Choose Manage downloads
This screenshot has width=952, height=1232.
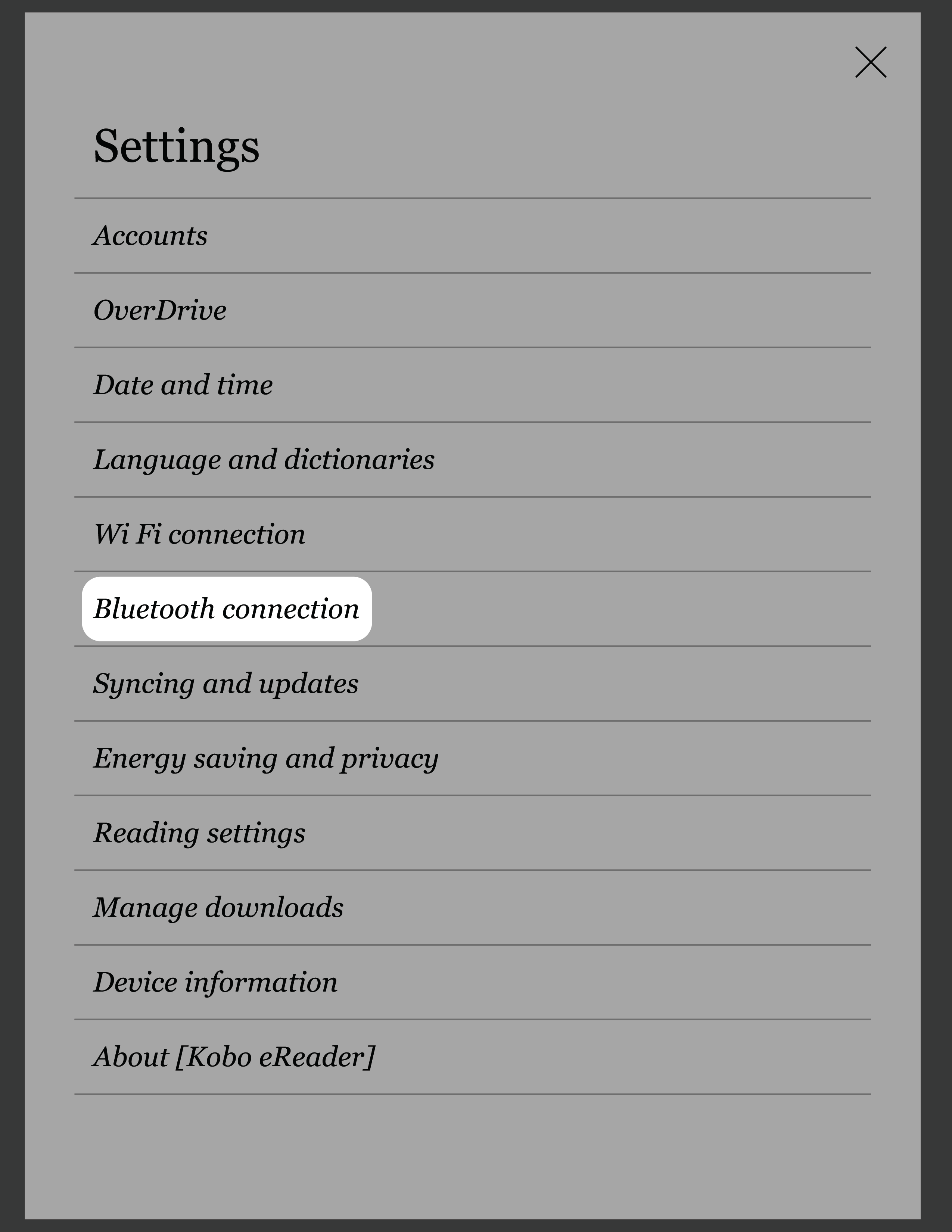pos(218,908)
